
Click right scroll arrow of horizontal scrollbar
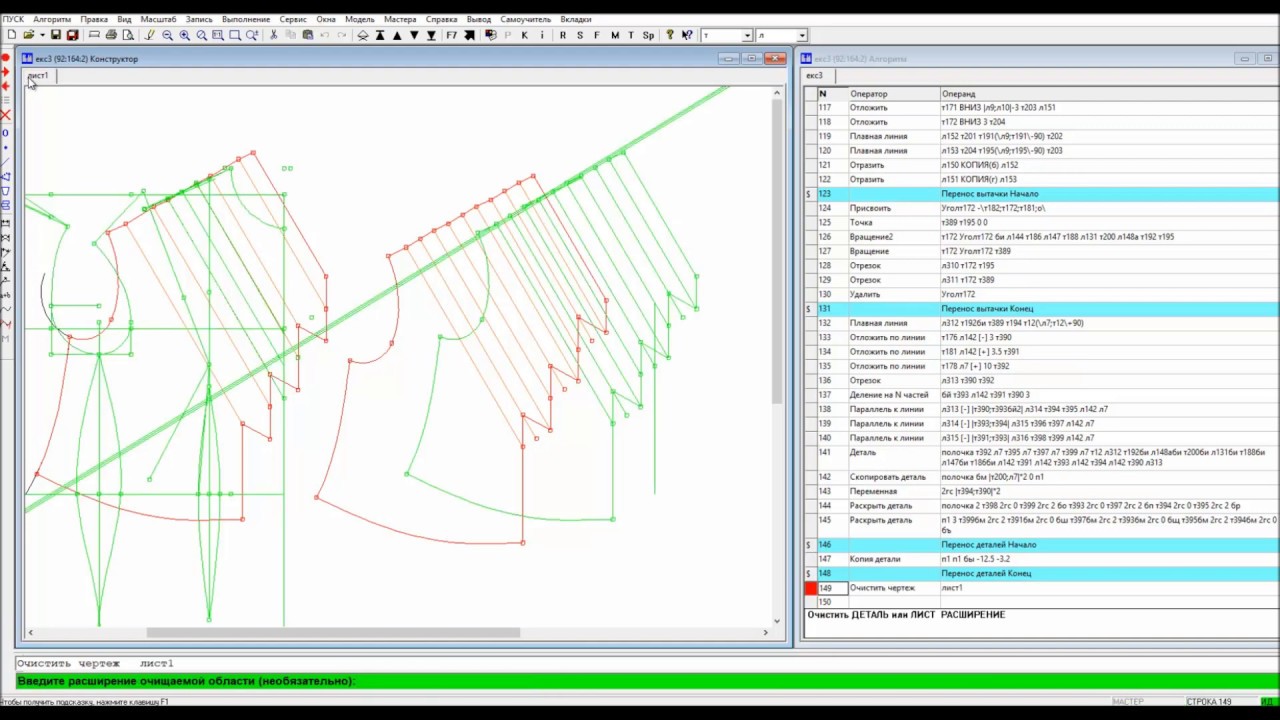tap(766, 632)
